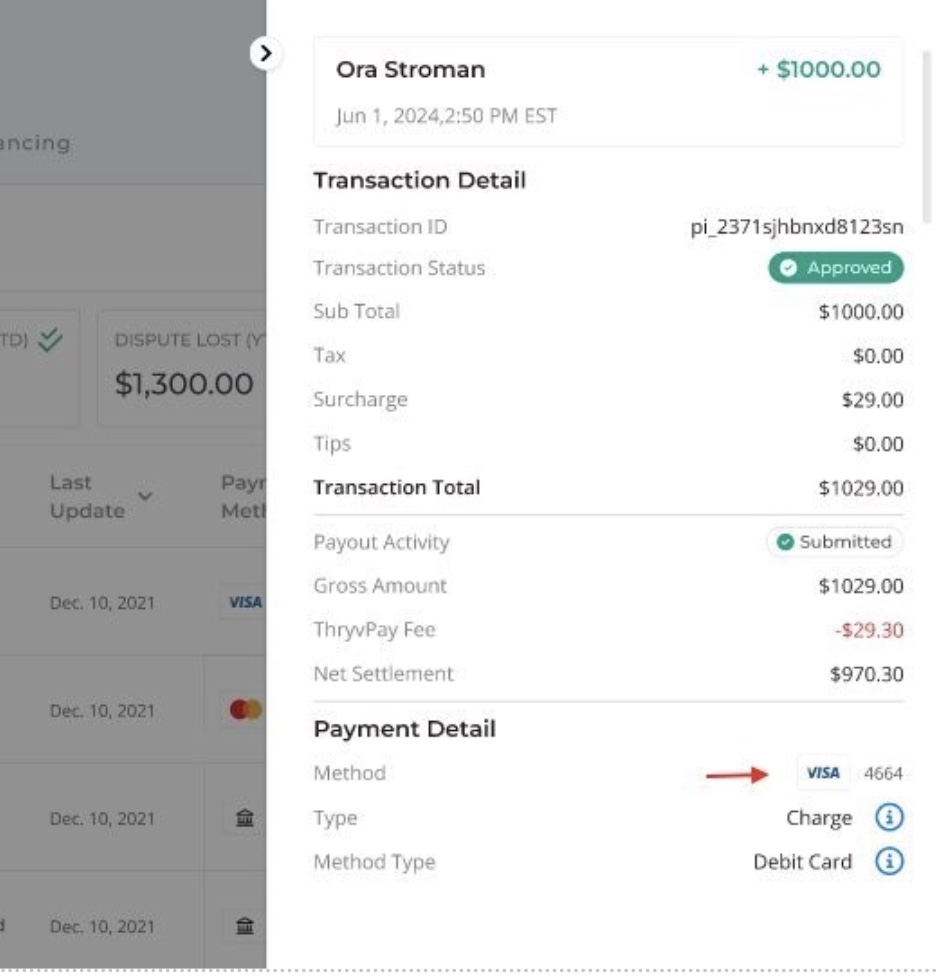The width and height of the screenshot is (936, 978).
Task: Click the Submitted payout activity badge
Action: 834,542
